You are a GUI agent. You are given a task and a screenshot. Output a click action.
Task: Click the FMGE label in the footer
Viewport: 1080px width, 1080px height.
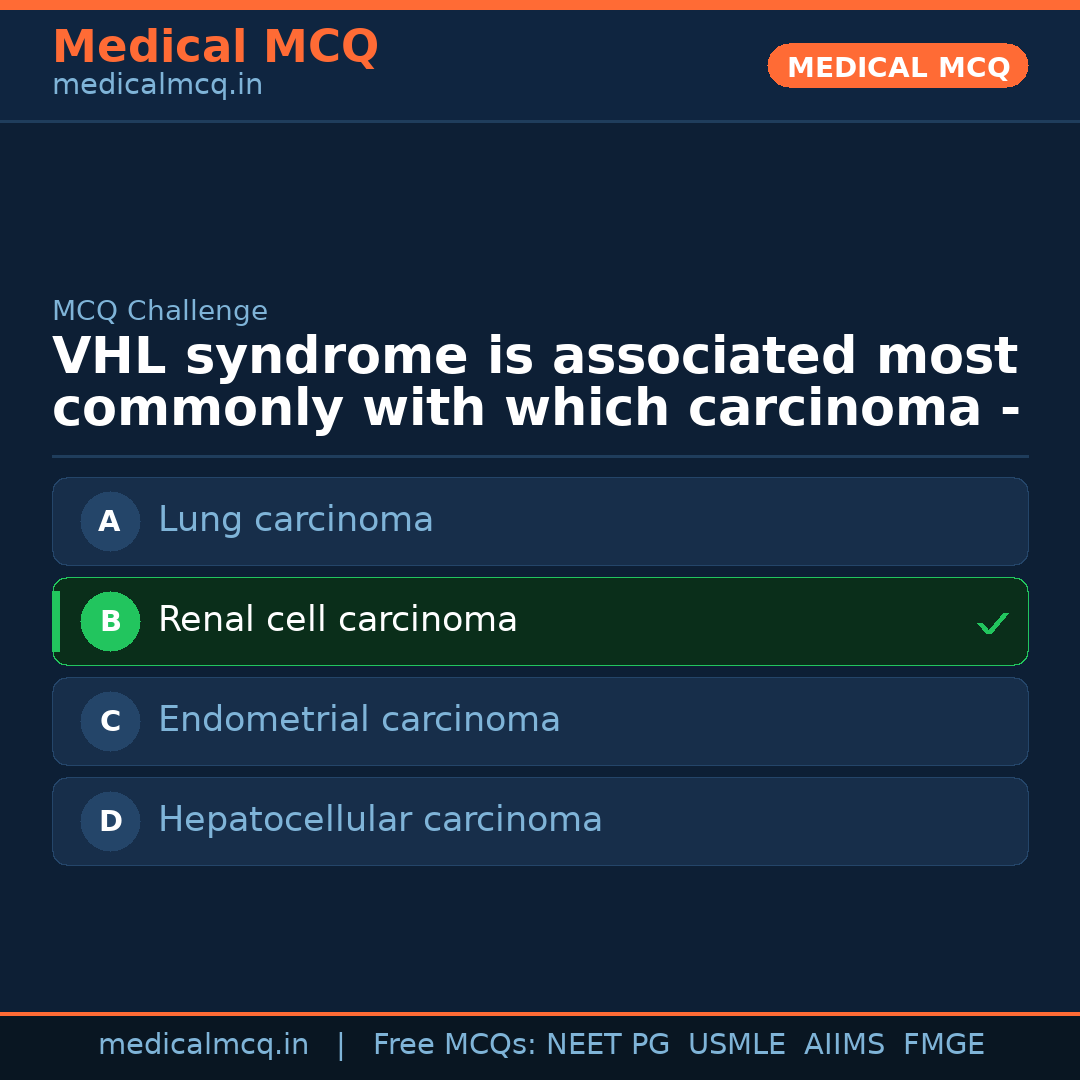pyautogui.click(x=943, y=1045)
